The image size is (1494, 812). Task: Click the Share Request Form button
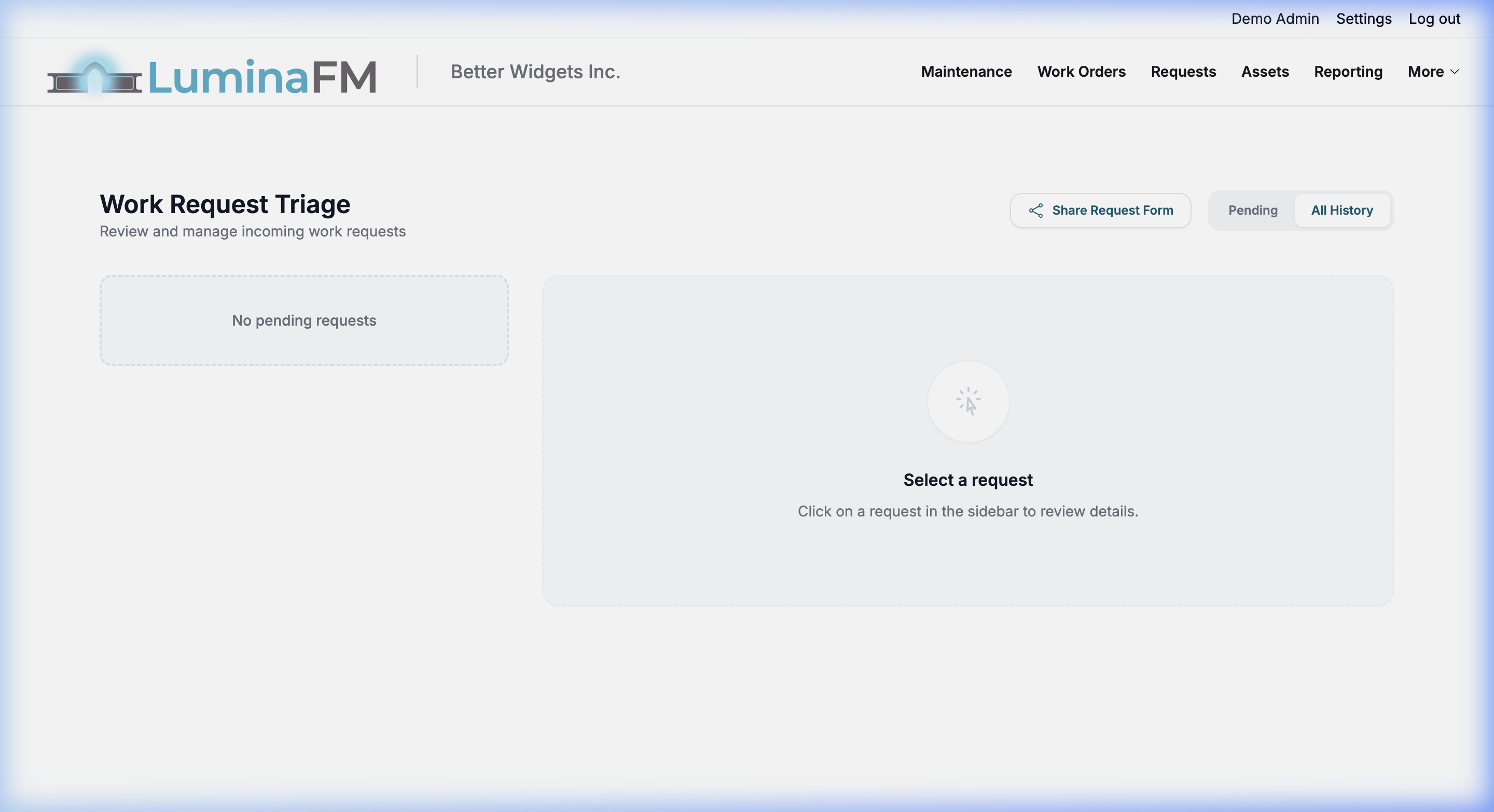1100,211
